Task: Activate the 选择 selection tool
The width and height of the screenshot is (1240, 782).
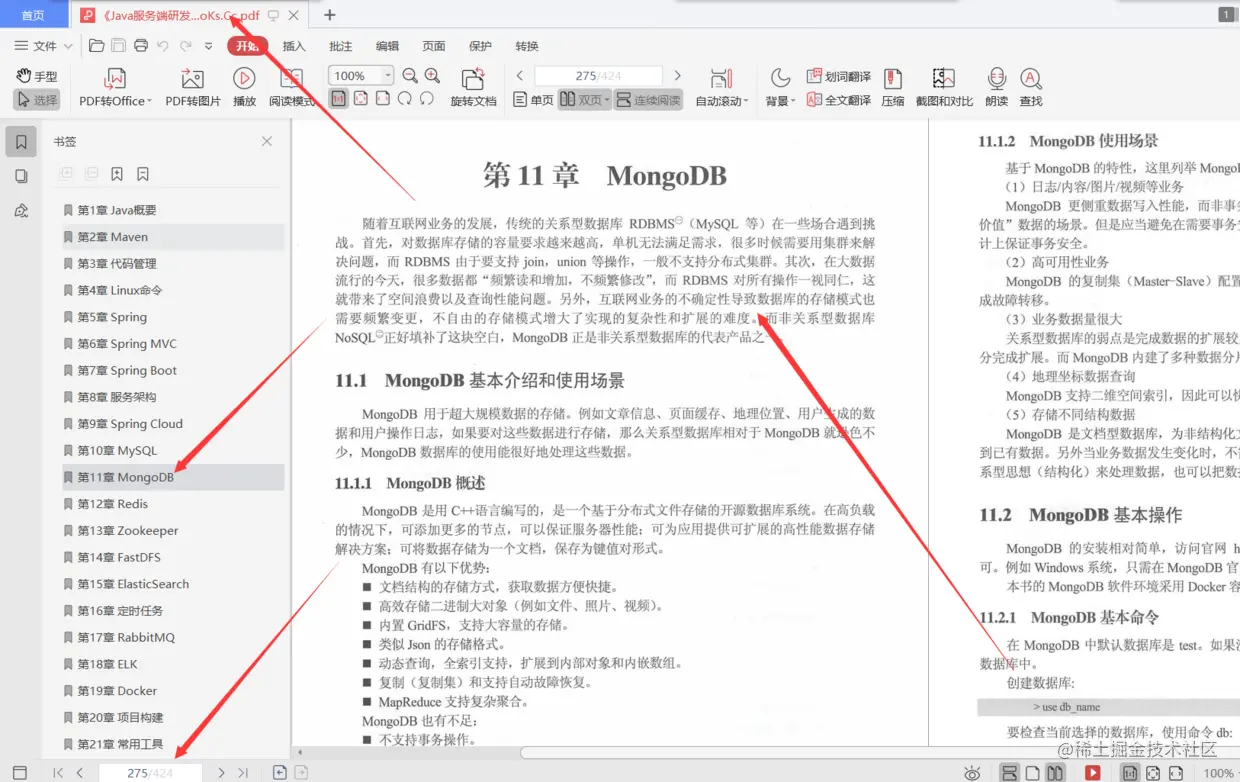Action: [x=38, y=100]
